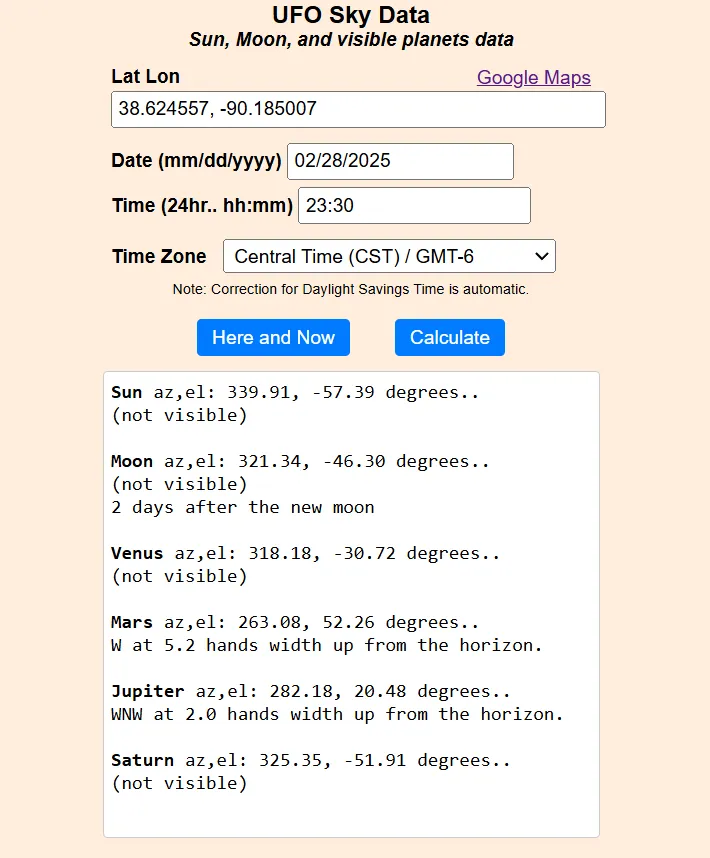Click '(not visible)' under Venus

click(x=179, y=576)
